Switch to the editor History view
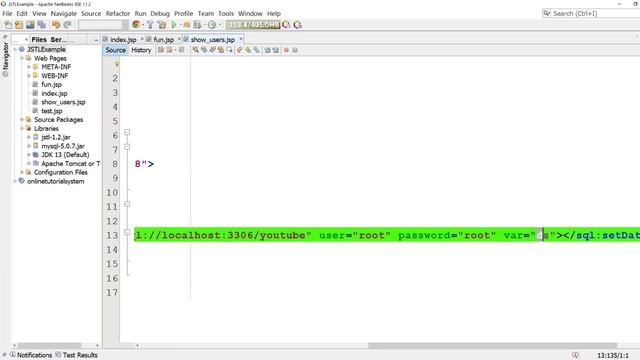The height and width of the screenshot is (360, 640). [x=141, y=50]
